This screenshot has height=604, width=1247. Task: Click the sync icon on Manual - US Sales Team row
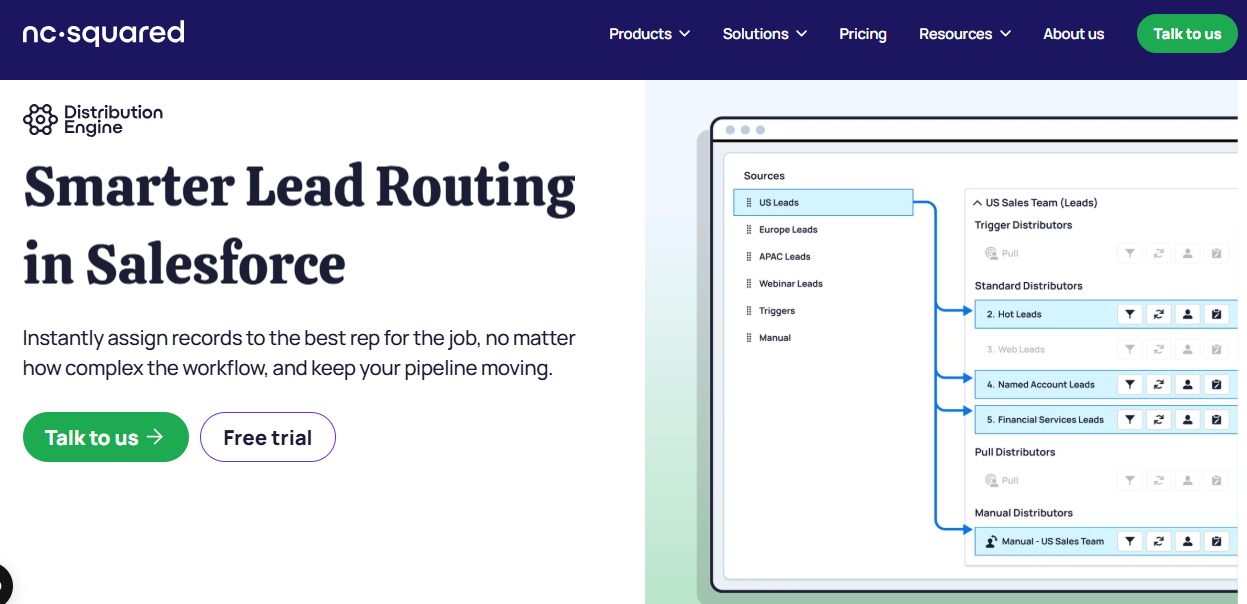(x=1159, y=541)
